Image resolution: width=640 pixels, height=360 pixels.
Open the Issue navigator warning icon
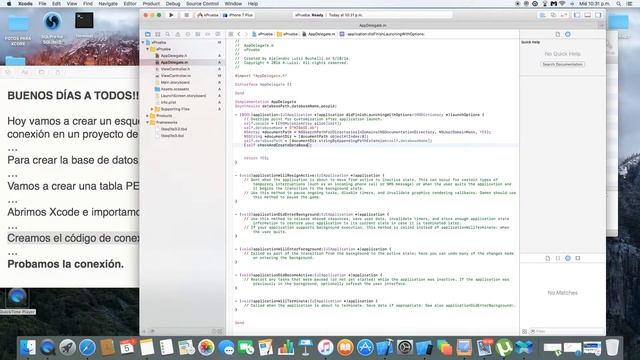click(178, 34)
